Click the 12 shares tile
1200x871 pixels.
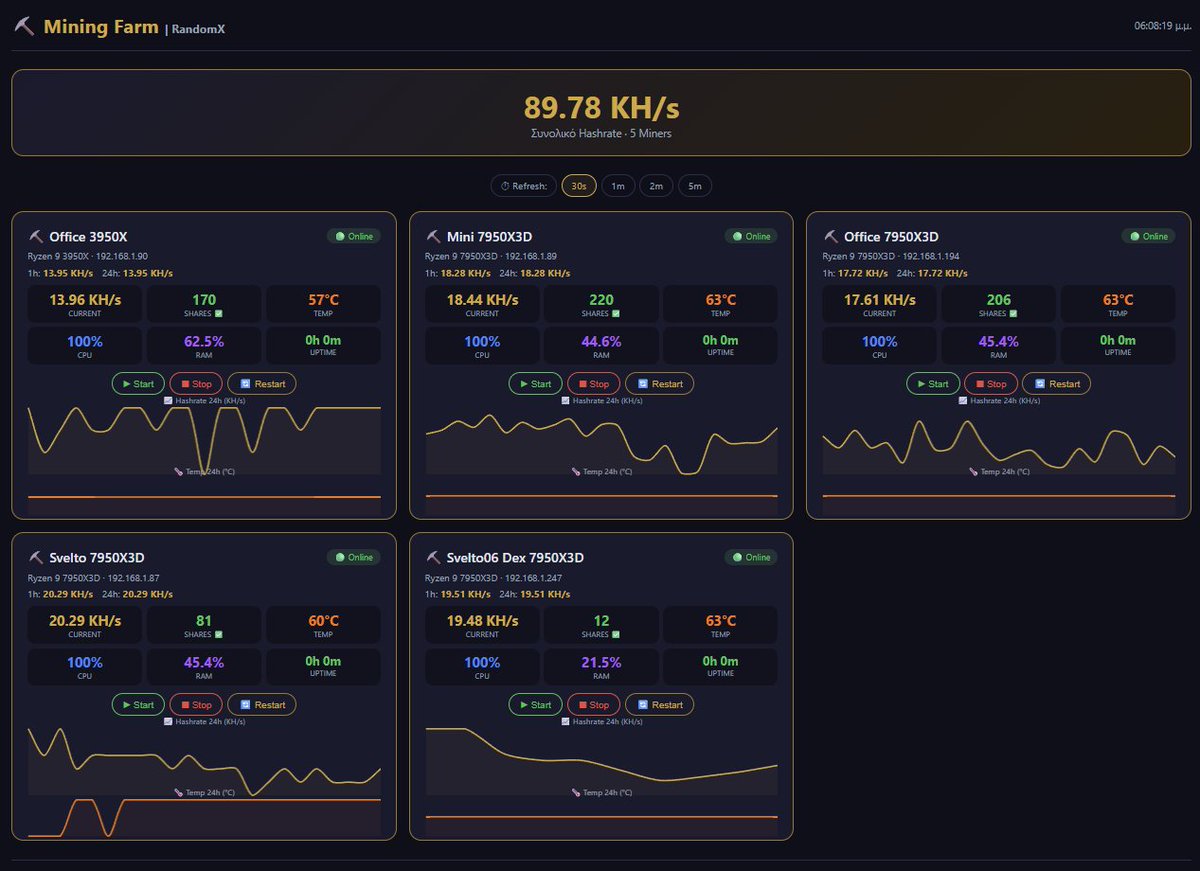tap(602, 625)
